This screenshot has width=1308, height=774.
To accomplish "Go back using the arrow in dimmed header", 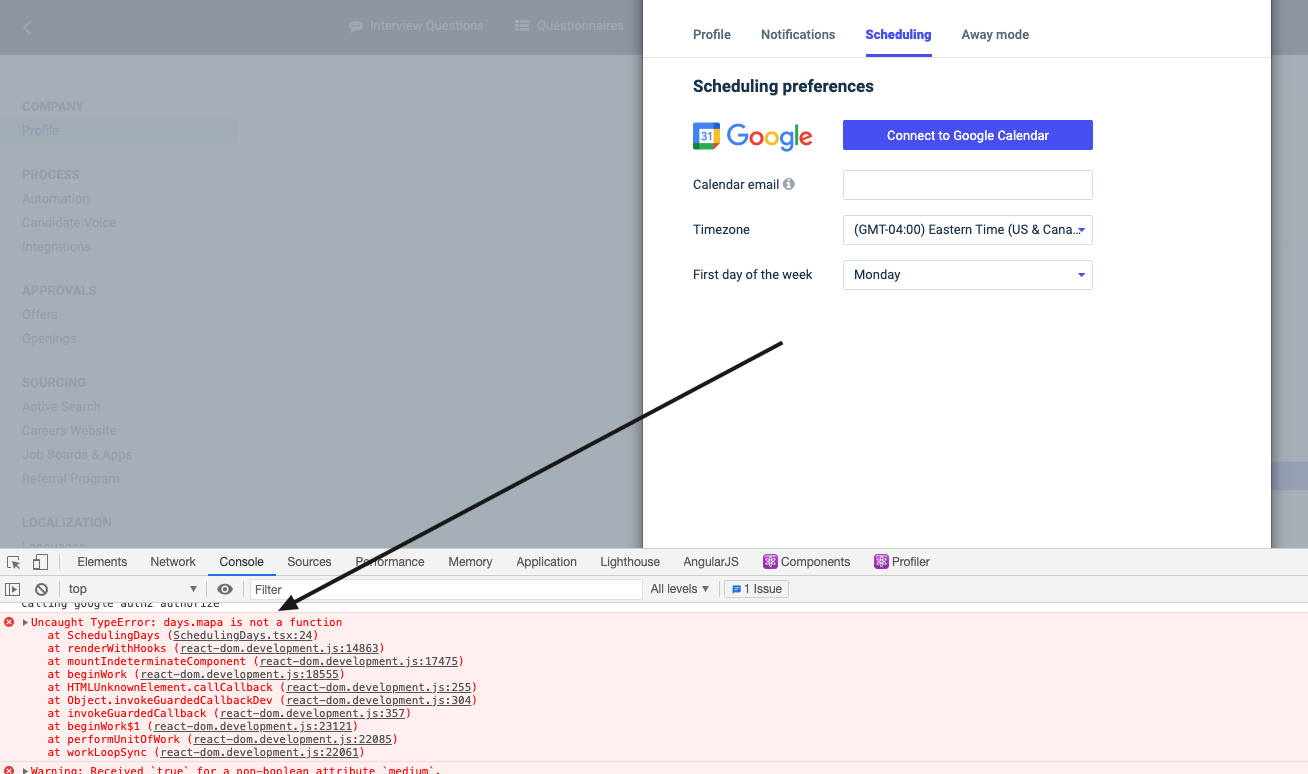I will click(x=27, y=27).
